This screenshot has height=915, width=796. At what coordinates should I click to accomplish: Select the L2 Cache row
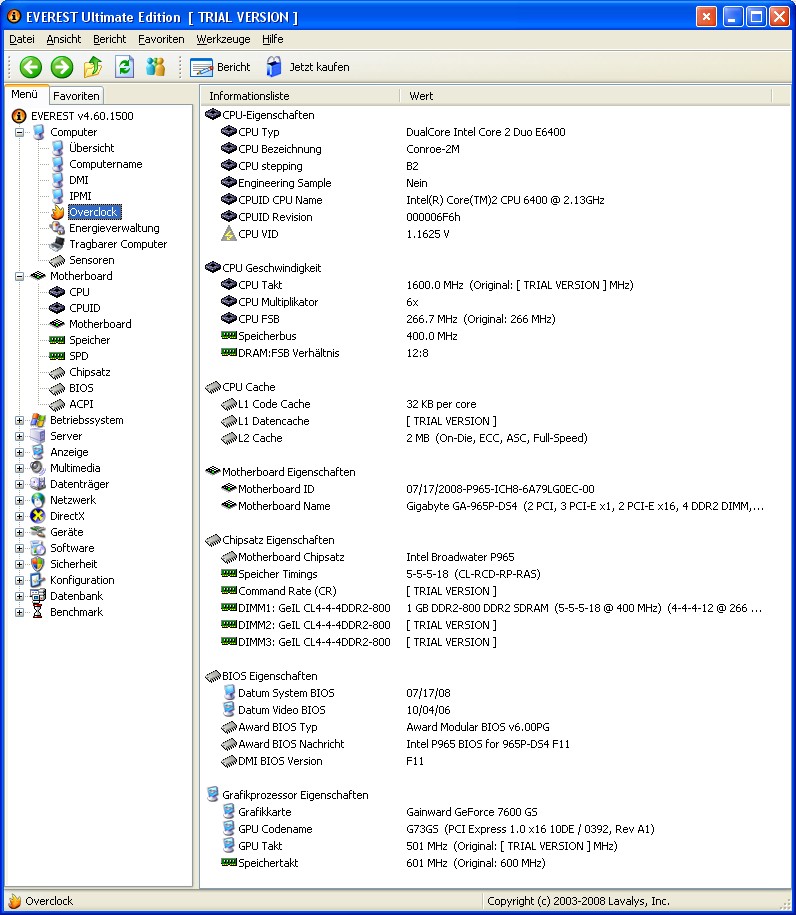click(495, 438)
